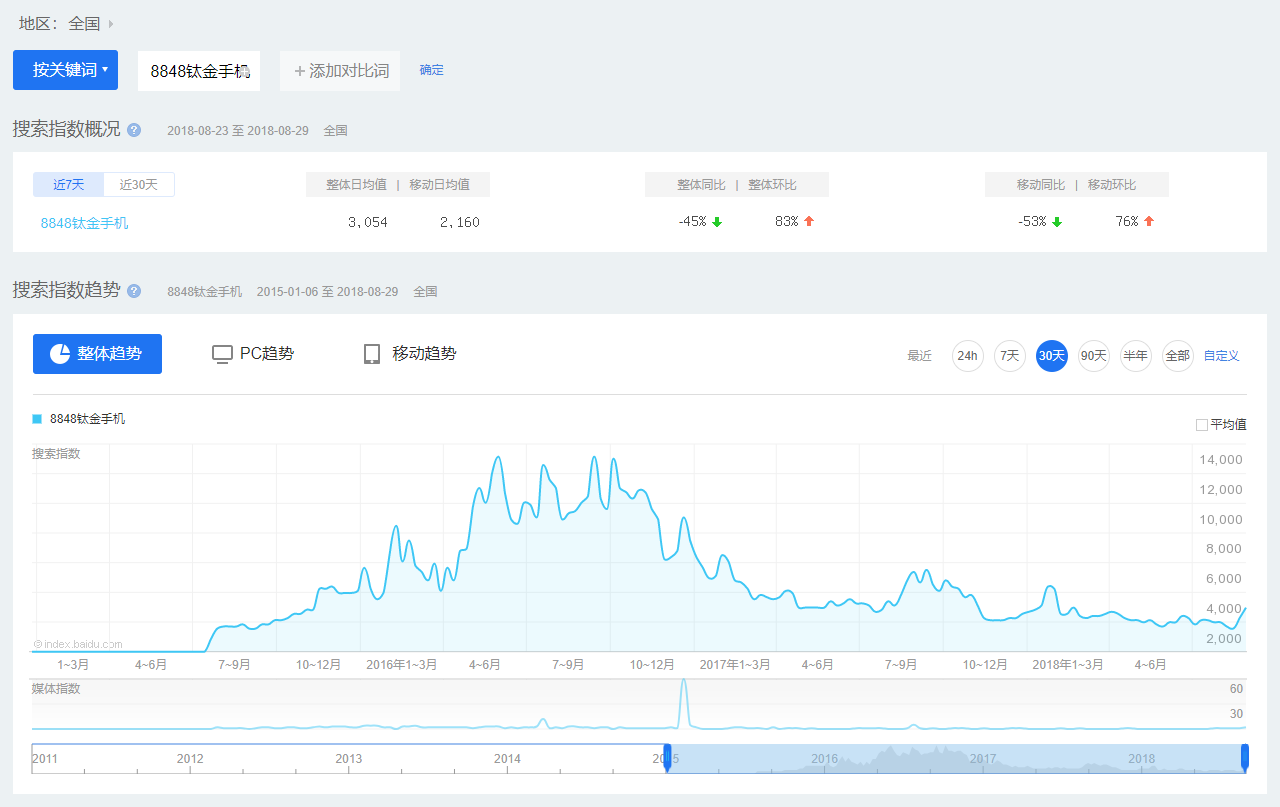Enable the 平均值 checkbox
The width and height of the screenshot is (1280, 807).
1201,424
